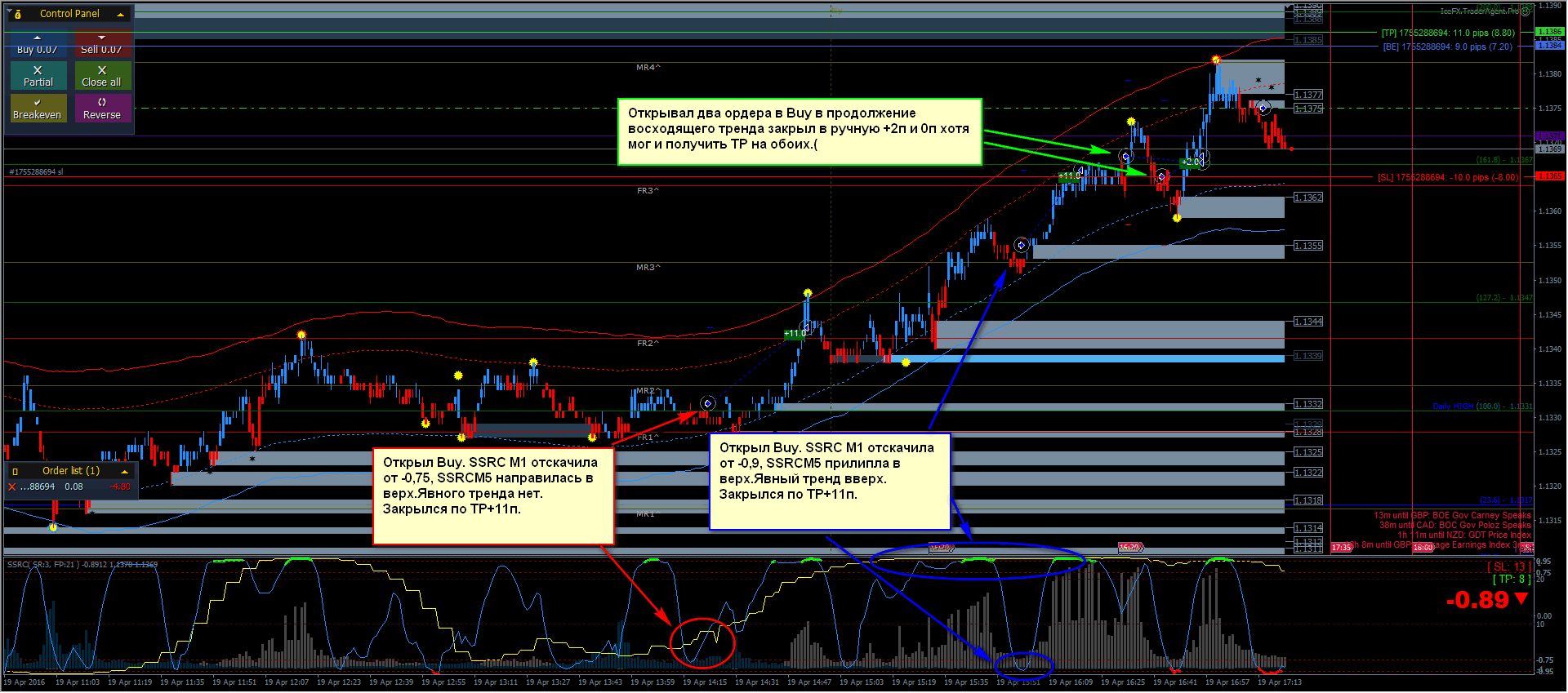Close order 88694 with the orange X
This screenshot has width=1568, height=693.
[11, 487]
